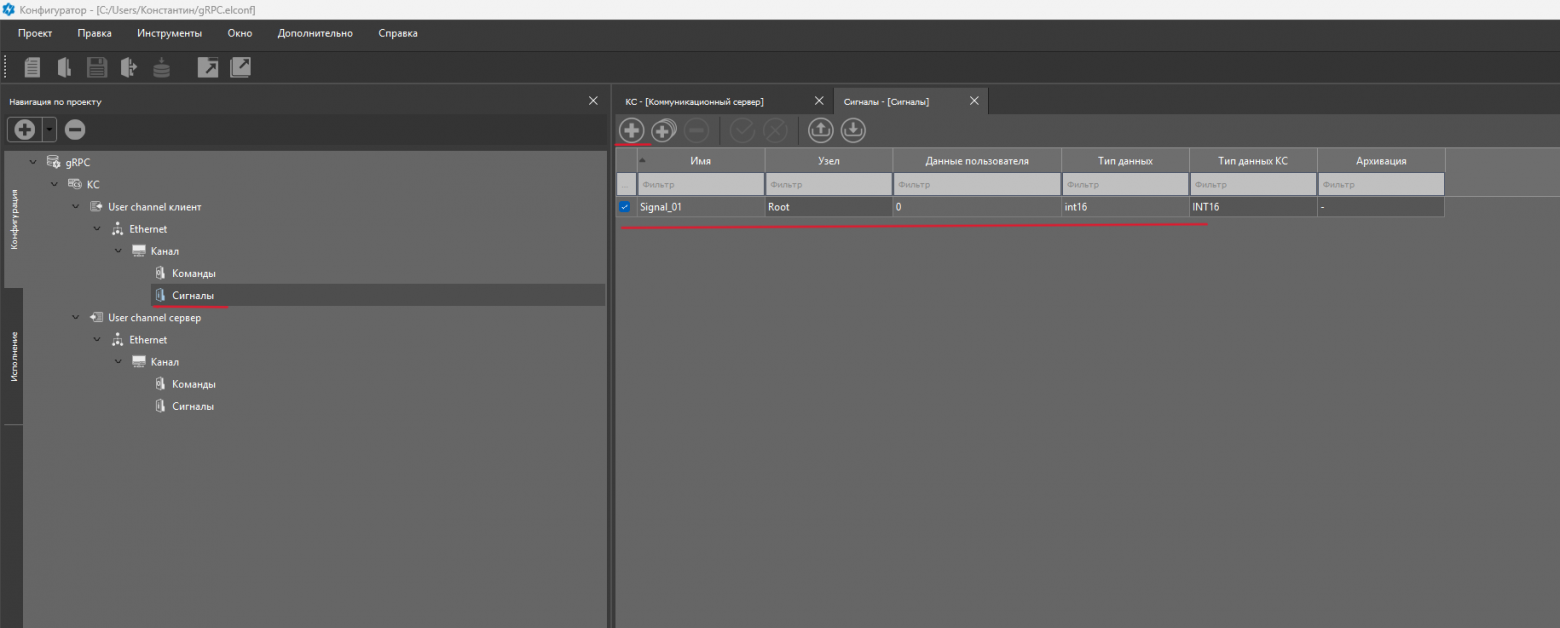
Task: Open the Окно menu
Action: tap(240, 33)
